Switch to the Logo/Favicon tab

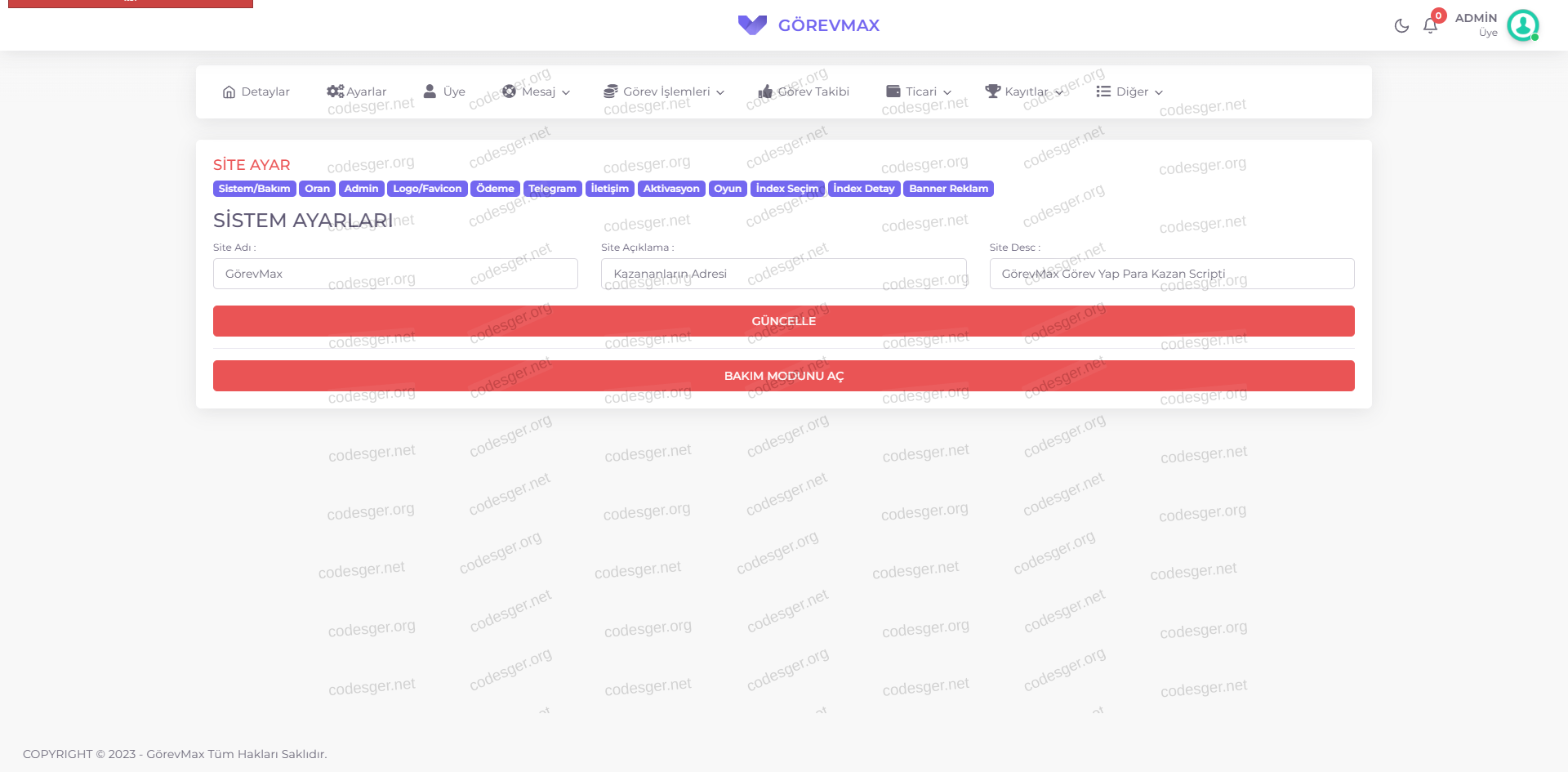[427, 189]
